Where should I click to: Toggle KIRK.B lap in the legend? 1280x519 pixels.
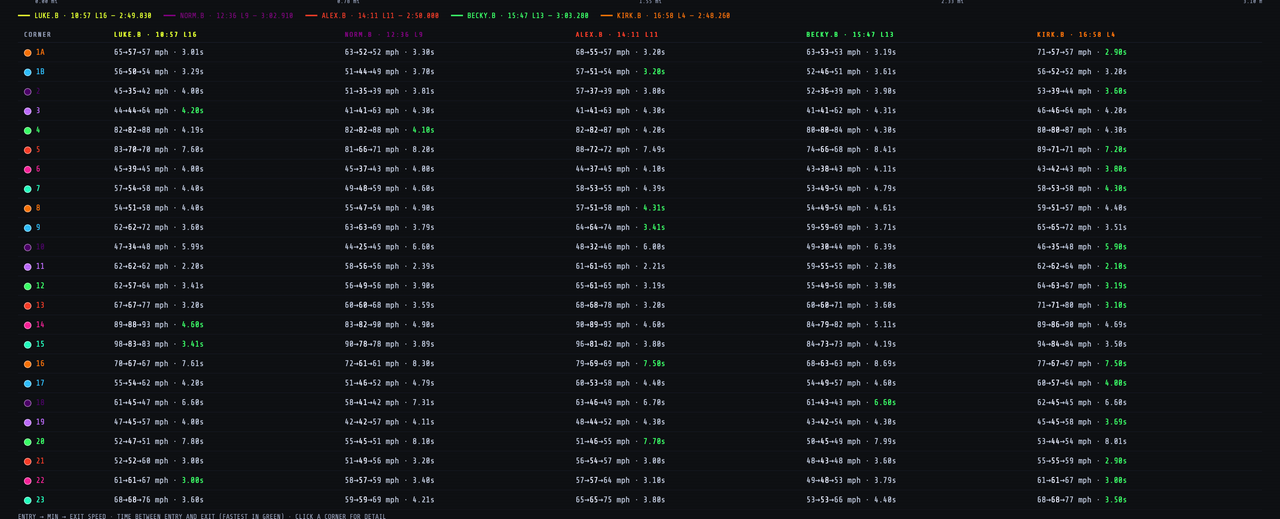[x=666, y=16]
